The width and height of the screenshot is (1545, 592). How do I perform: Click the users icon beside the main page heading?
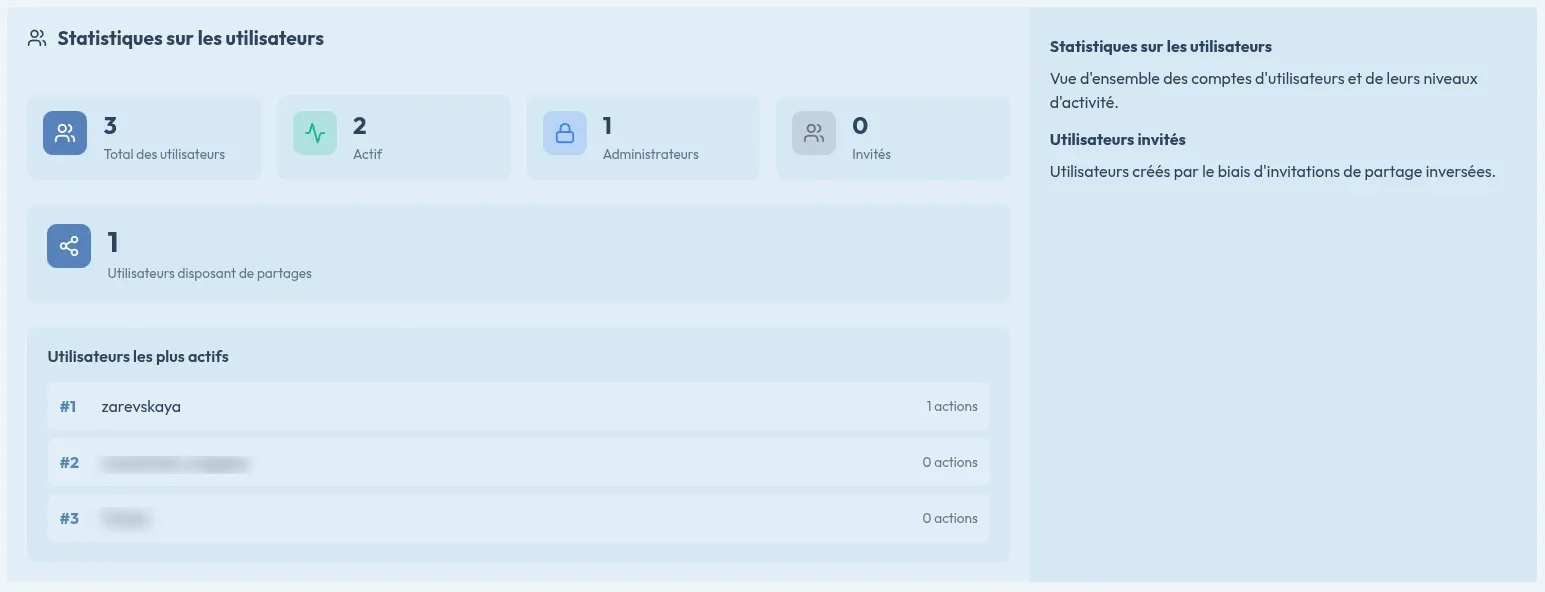click(x=37, y=39)
